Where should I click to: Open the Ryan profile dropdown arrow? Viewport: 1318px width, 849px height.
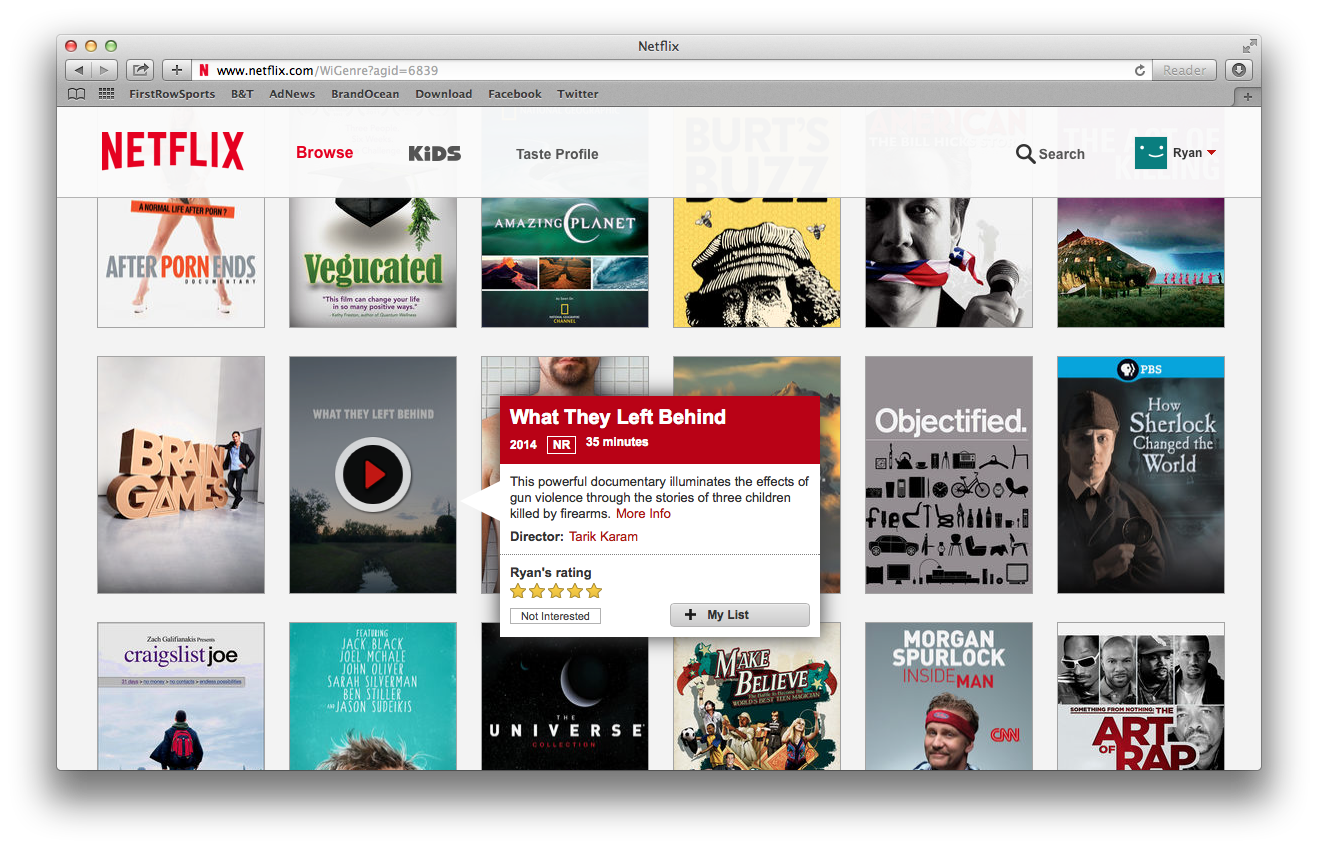1212,153
